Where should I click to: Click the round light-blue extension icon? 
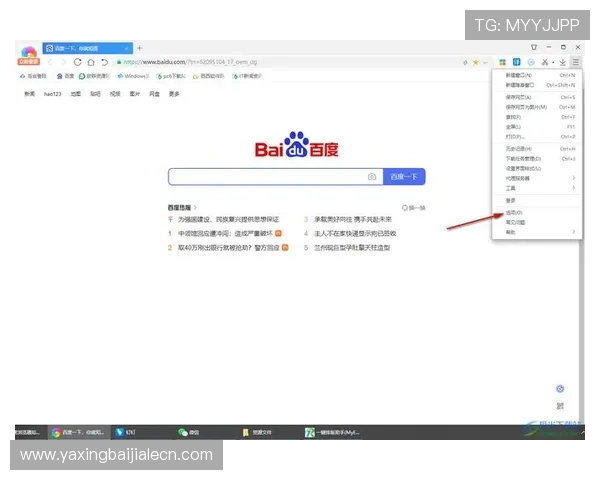(x=531, y=62)
